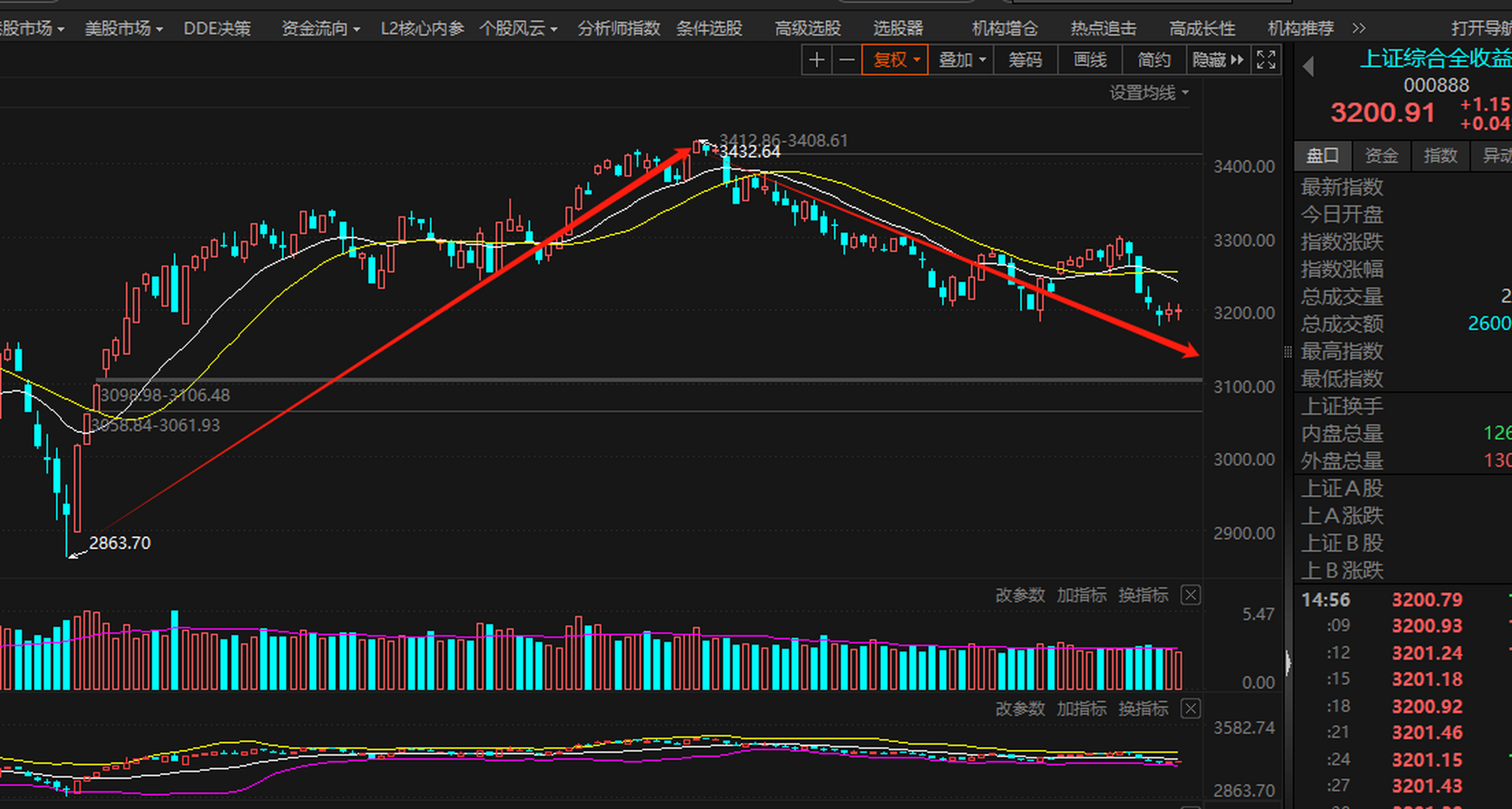Close the lower indicator panel

(1190, 709)
